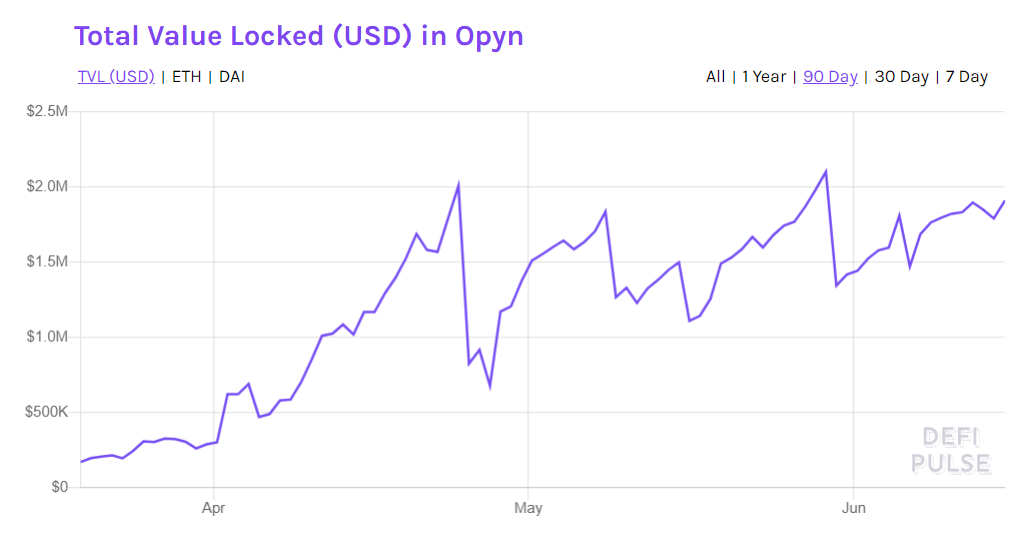
Task: Click the $2.0M y-axis label
Action: (x=46, y=187)
